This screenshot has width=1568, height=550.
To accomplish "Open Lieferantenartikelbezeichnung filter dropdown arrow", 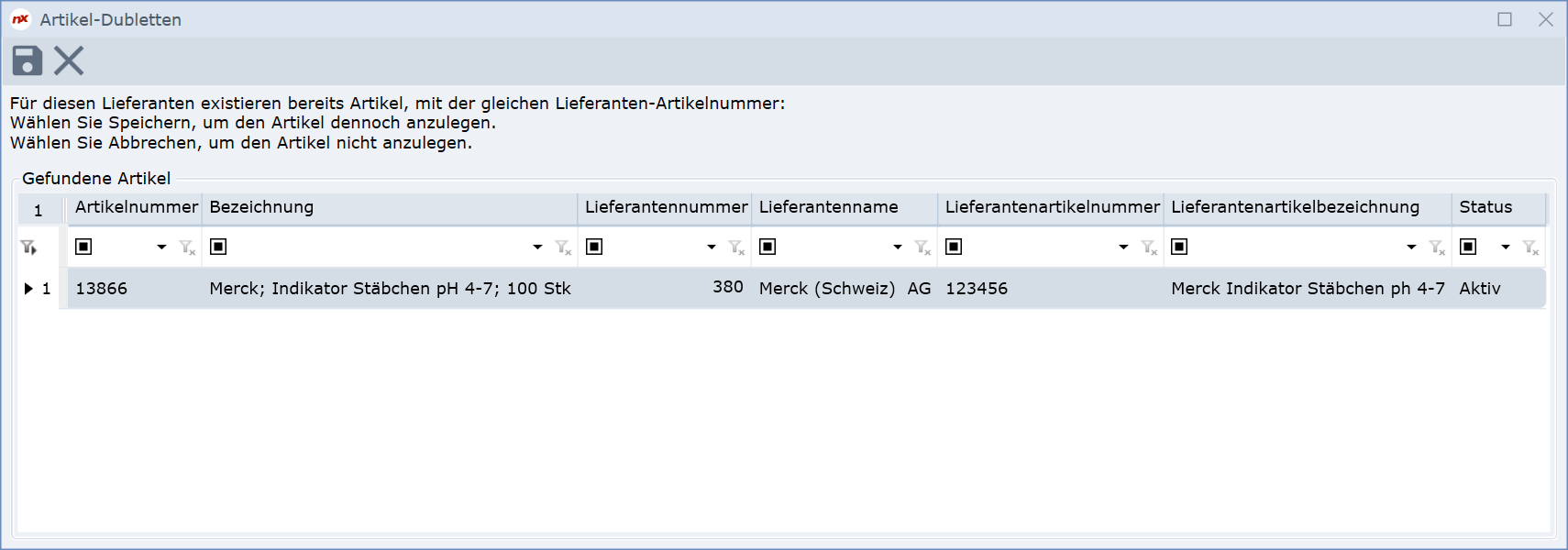I will pos(1411,247).
